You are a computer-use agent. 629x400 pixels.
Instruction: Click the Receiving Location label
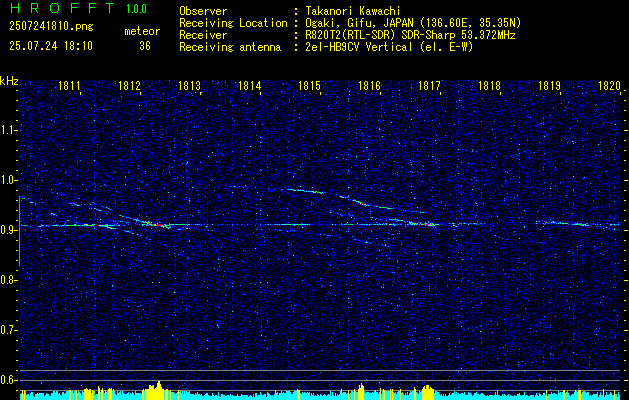233,23
